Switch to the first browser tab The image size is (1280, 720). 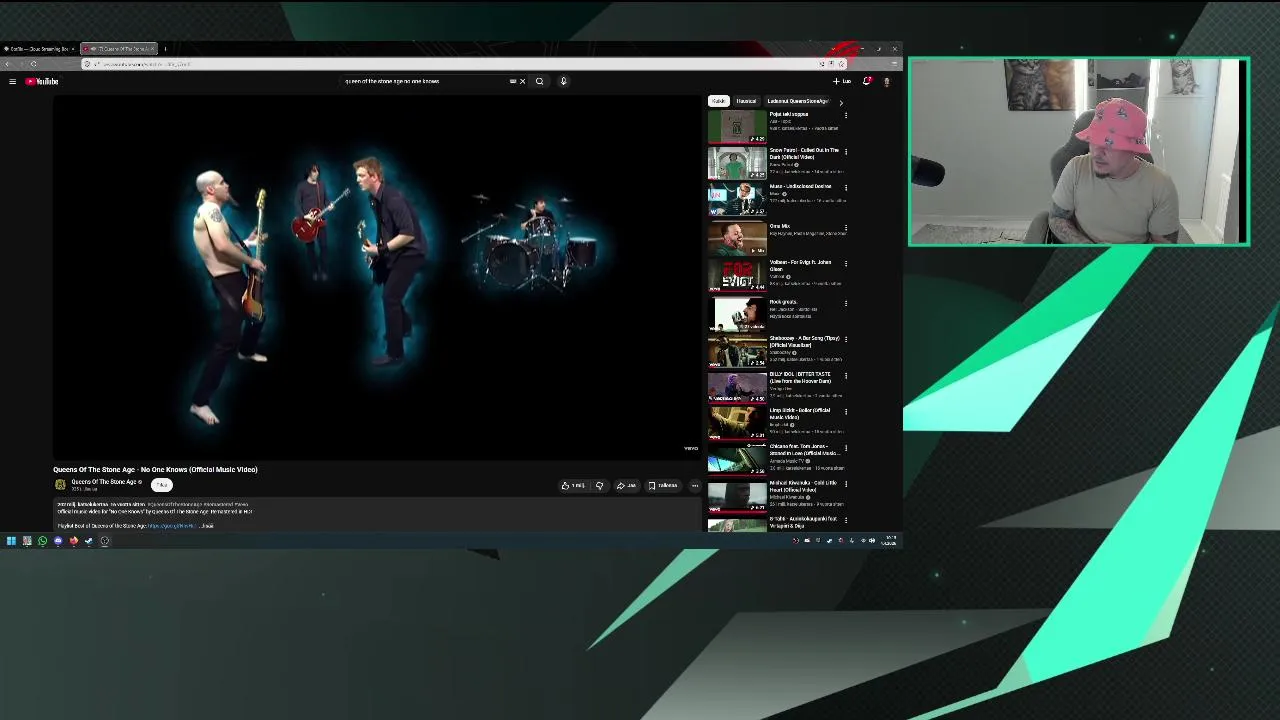[38, 48]
